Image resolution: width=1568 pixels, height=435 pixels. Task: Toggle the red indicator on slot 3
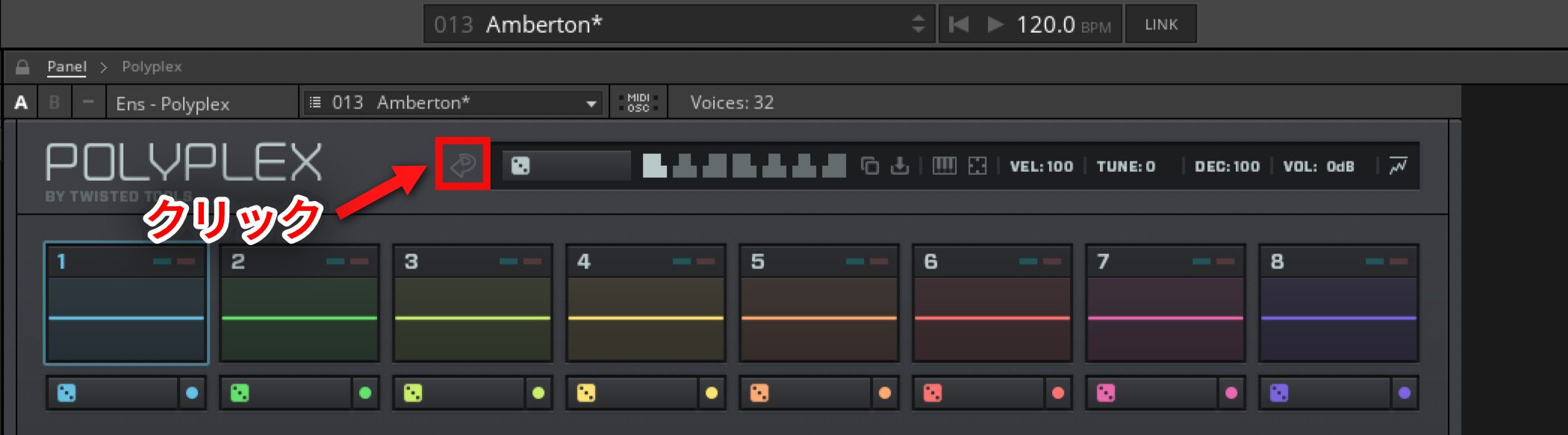(x=532, y=261)
